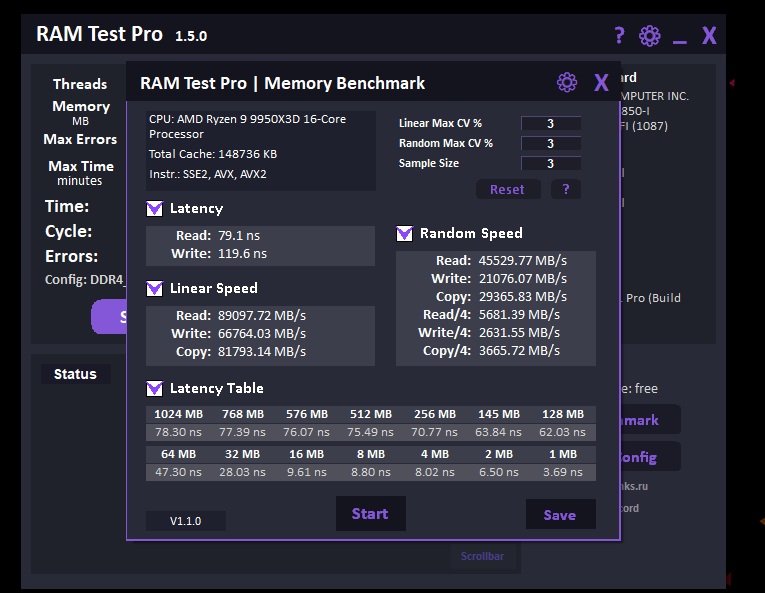Click the Scrollbar button below the dialog
This screenshot has width=765, height=593.
point(482,556)
